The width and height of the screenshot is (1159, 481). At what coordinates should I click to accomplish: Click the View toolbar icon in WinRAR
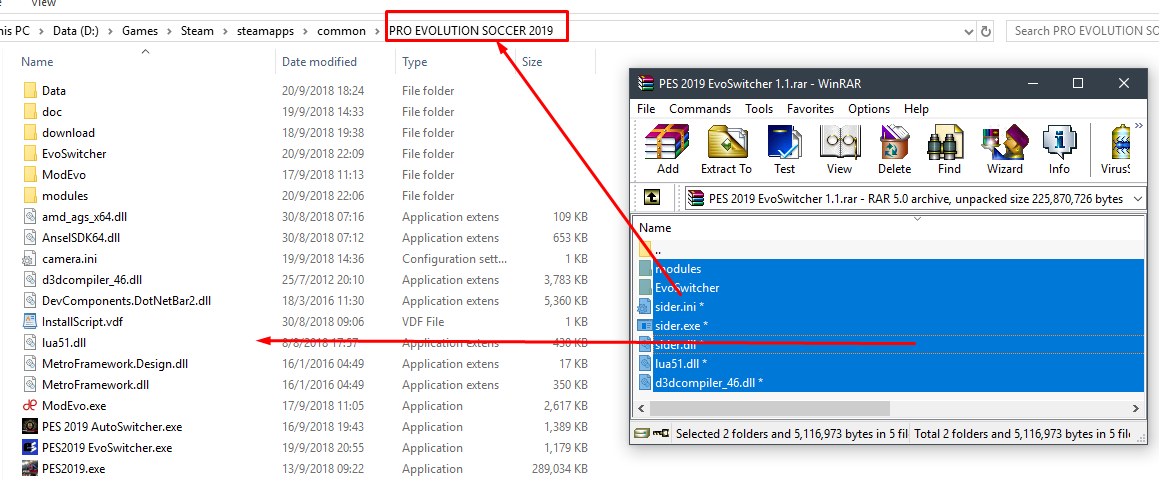840,149
